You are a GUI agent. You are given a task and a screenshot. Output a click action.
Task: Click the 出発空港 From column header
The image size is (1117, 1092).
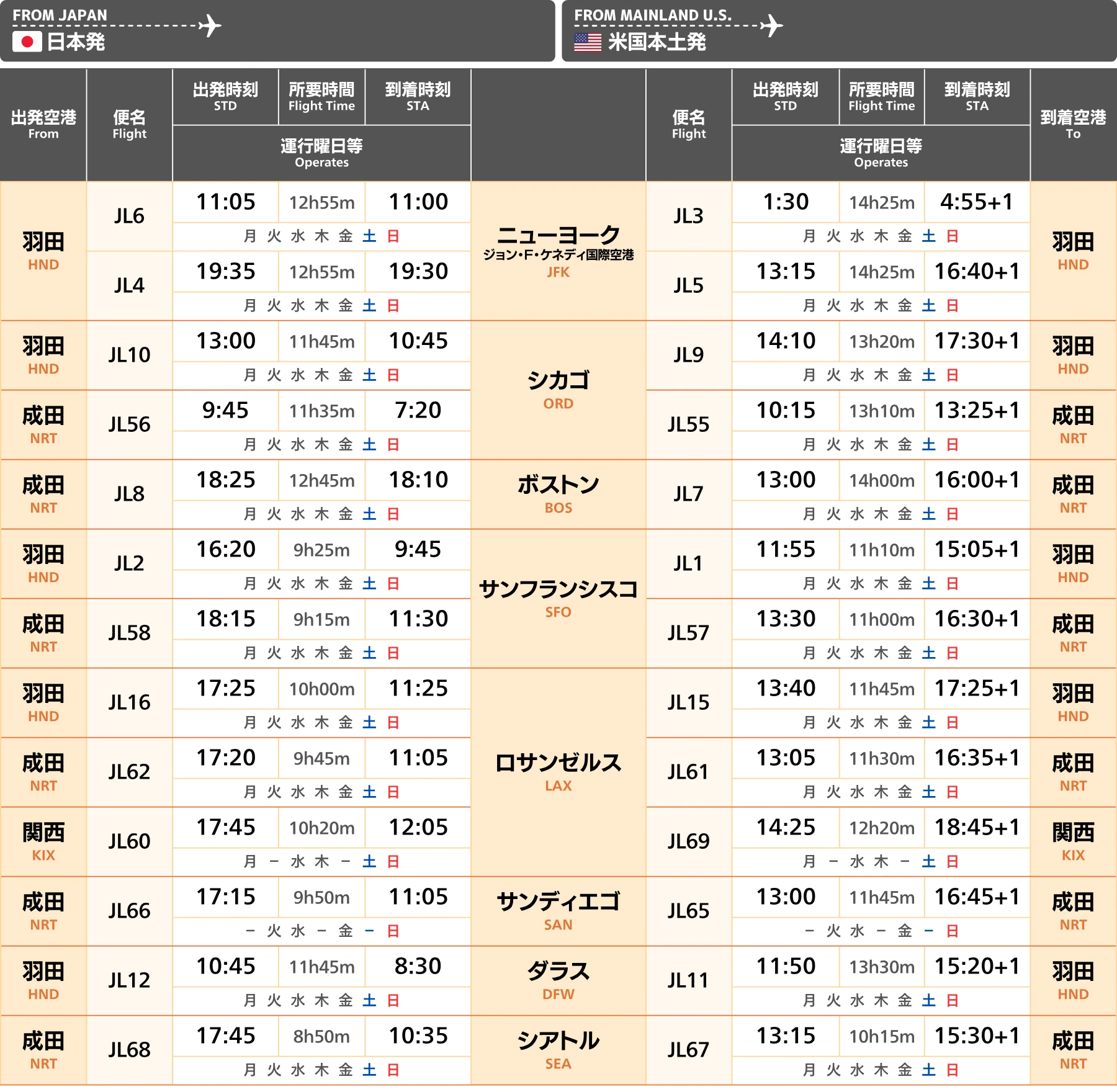43,124
